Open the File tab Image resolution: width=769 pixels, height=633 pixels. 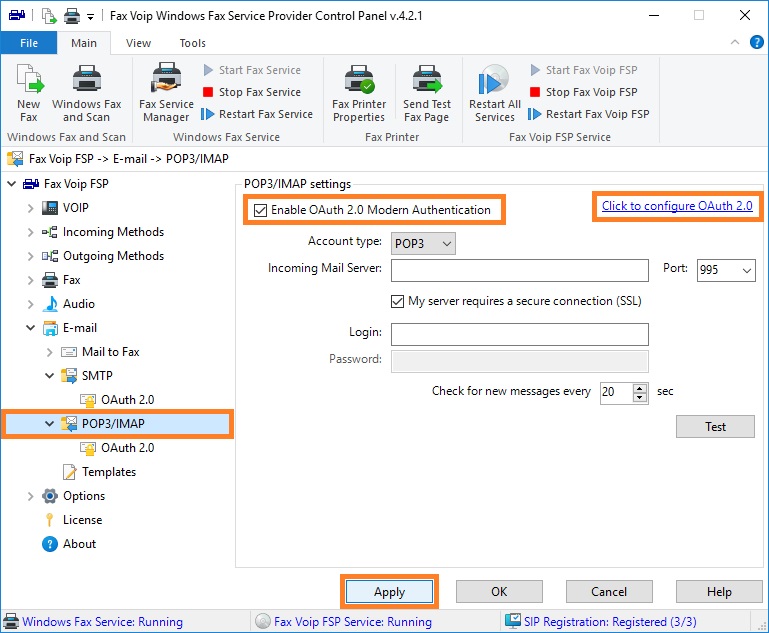click(x=29, y=43)
